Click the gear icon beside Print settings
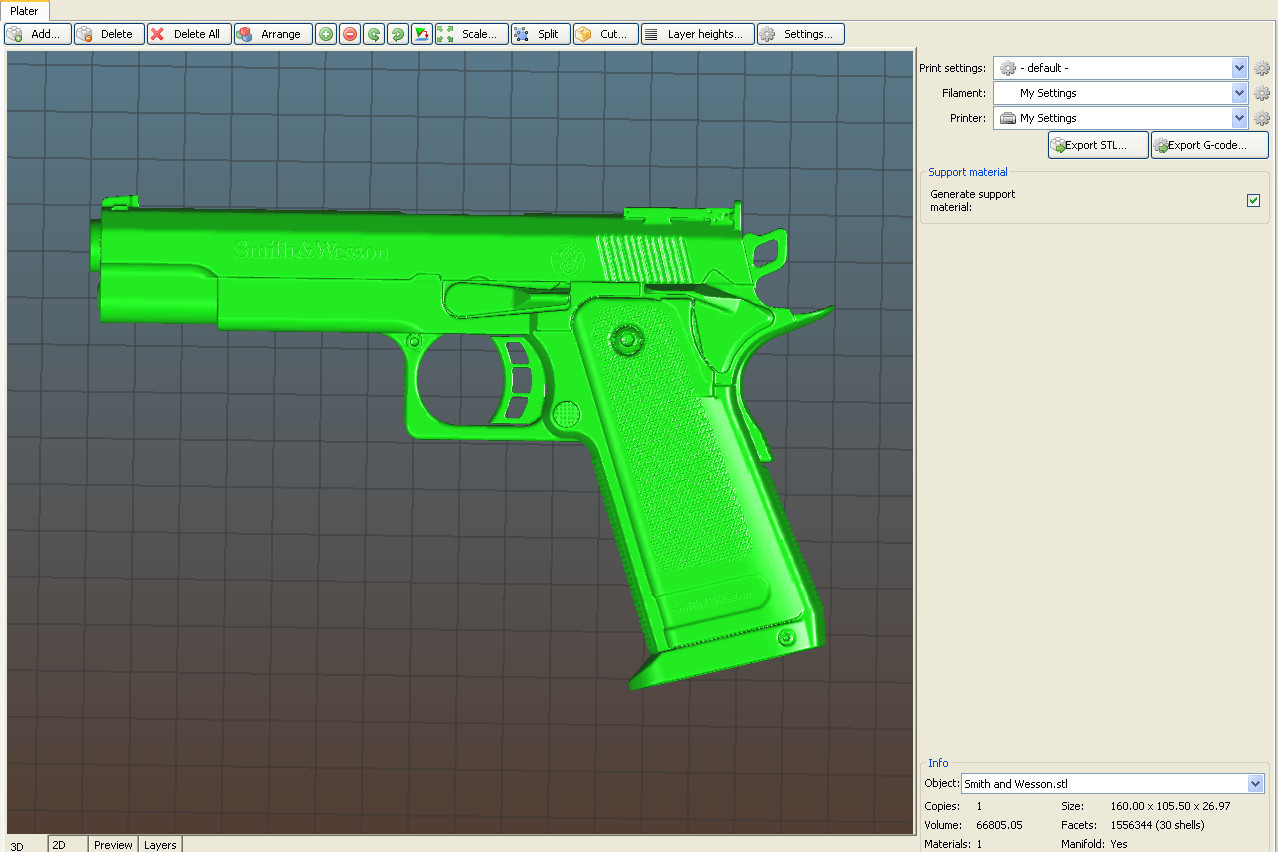The width and height of the screenshot is (1278, 852). point(1262,68)
